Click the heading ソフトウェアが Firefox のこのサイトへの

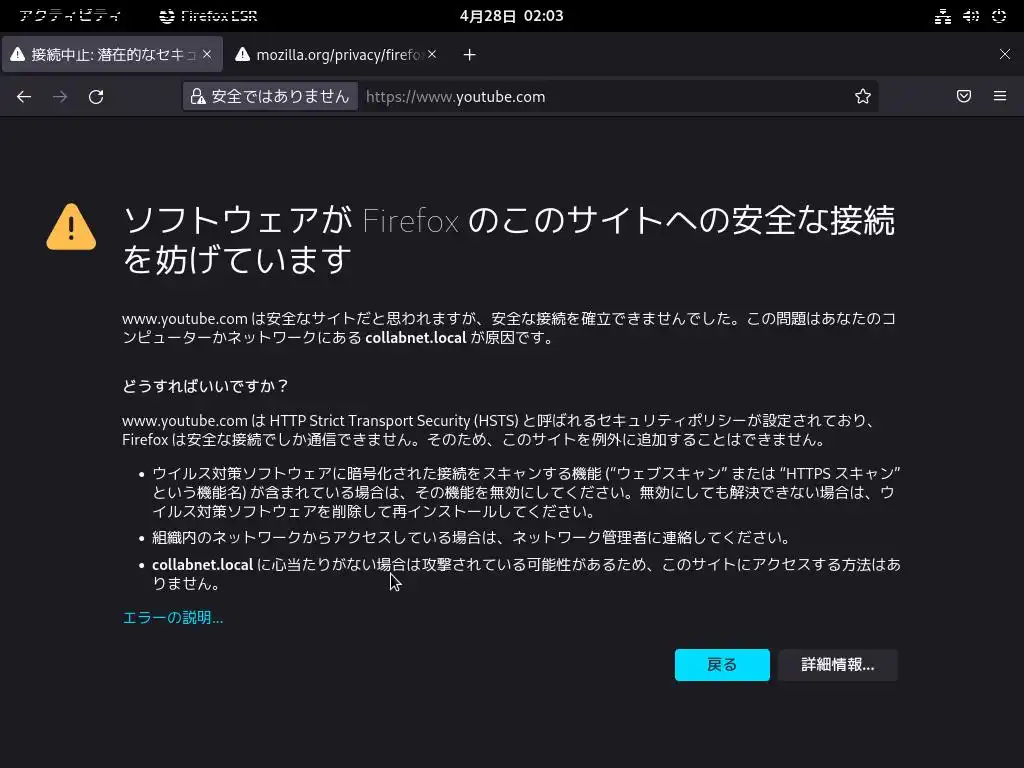point(509,240)
